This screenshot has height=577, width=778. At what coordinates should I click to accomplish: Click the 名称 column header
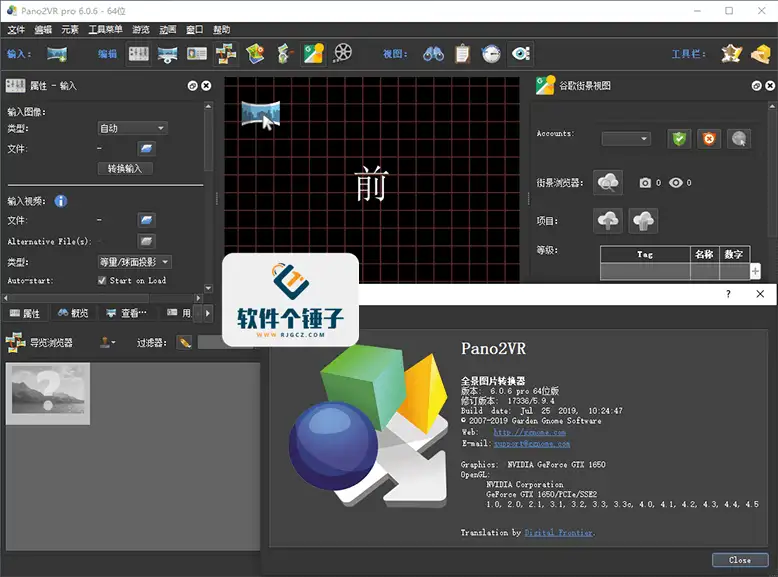(705, 255)
